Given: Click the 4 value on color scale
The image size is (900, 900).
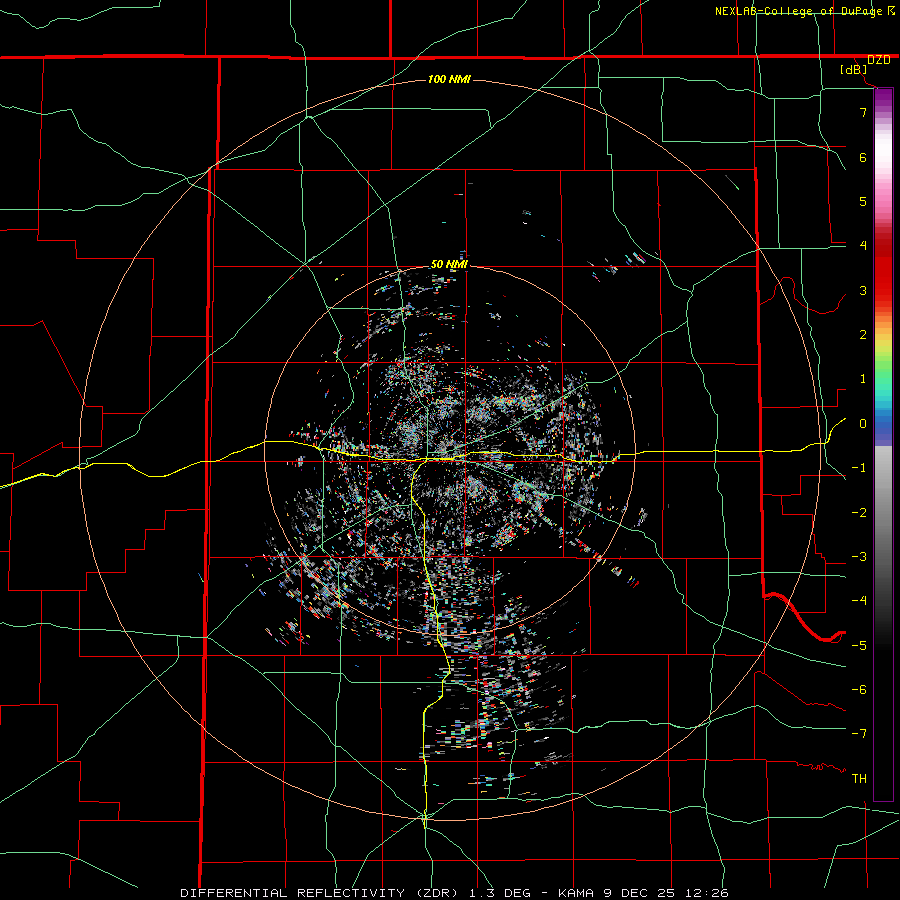Looking at the screenshot, I should 863,246.
